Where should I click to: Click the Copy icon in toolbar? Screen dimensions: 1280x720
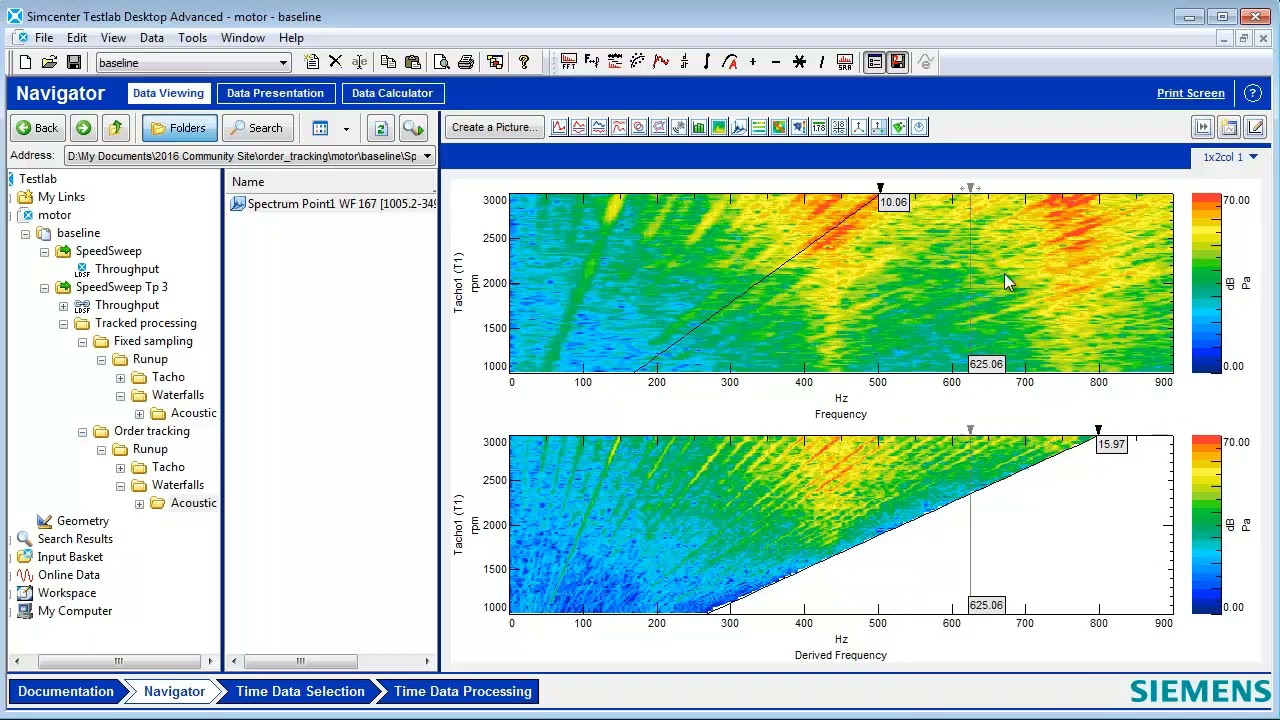(x=388, y=62)
